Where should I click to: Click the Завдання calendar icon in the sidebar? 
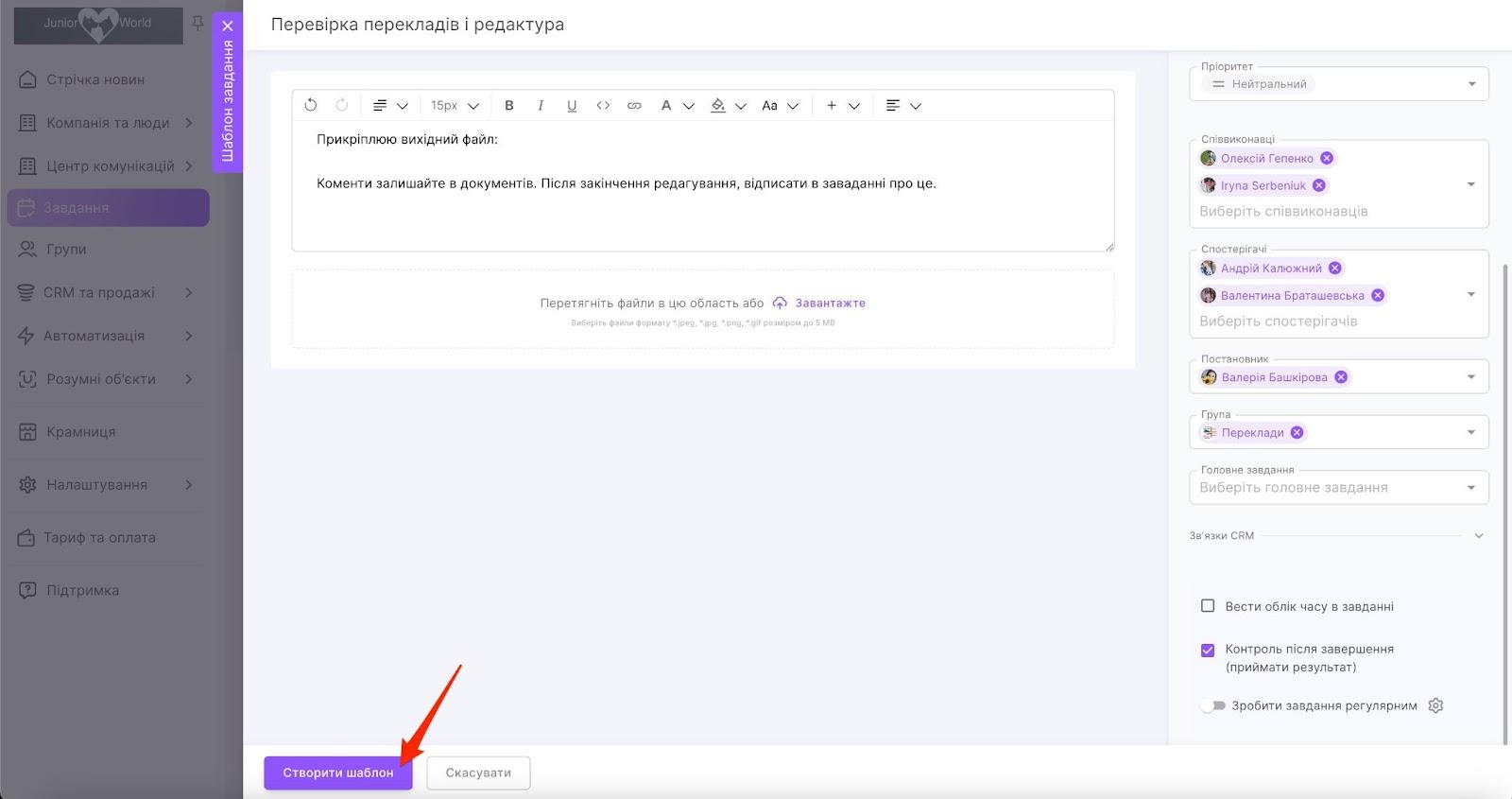tap(26, 208)
